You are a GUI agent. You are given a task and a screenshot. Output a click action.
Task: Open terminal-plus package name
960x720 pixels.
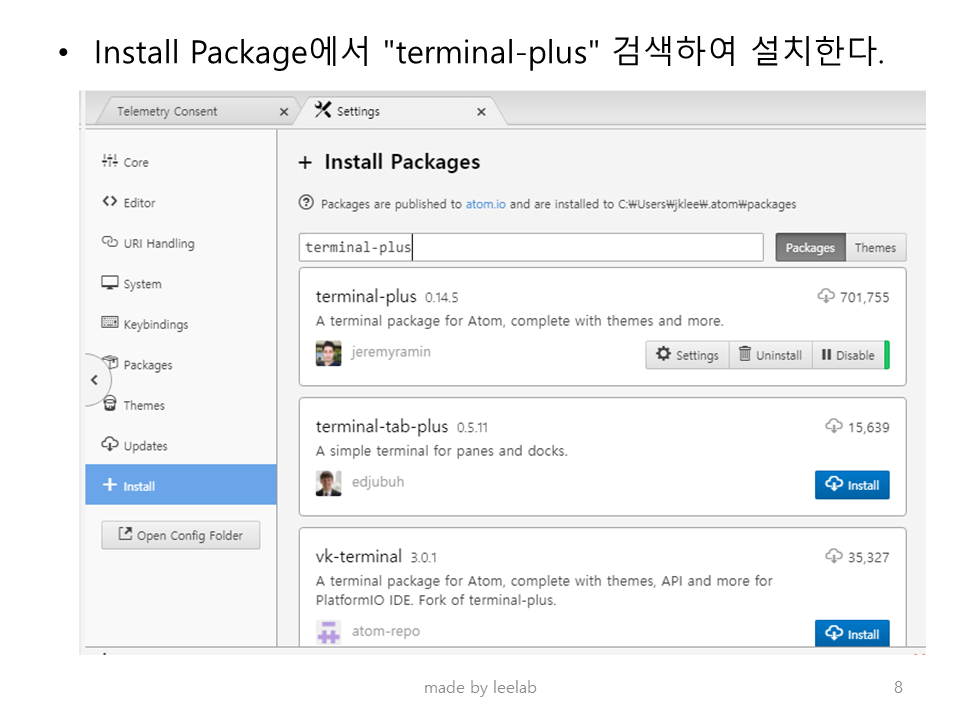[x=366, y=296]
